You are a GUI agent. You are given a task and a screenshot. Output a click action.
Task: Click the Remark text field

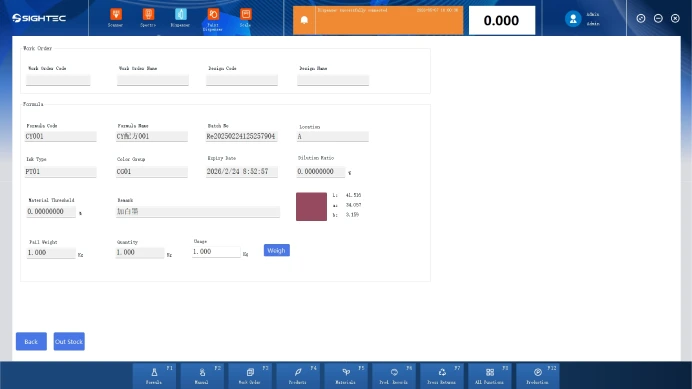pyautogui.click(x=198, y=212)
